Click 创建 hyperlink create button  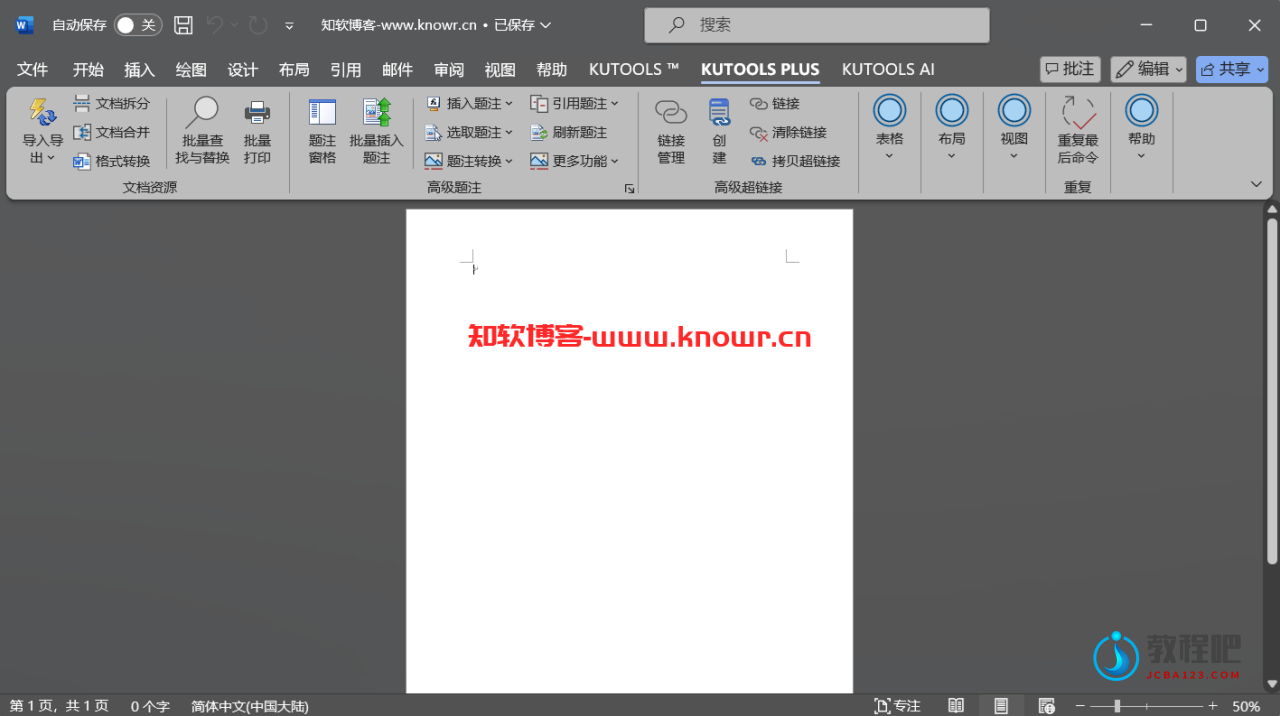point(719,132)
